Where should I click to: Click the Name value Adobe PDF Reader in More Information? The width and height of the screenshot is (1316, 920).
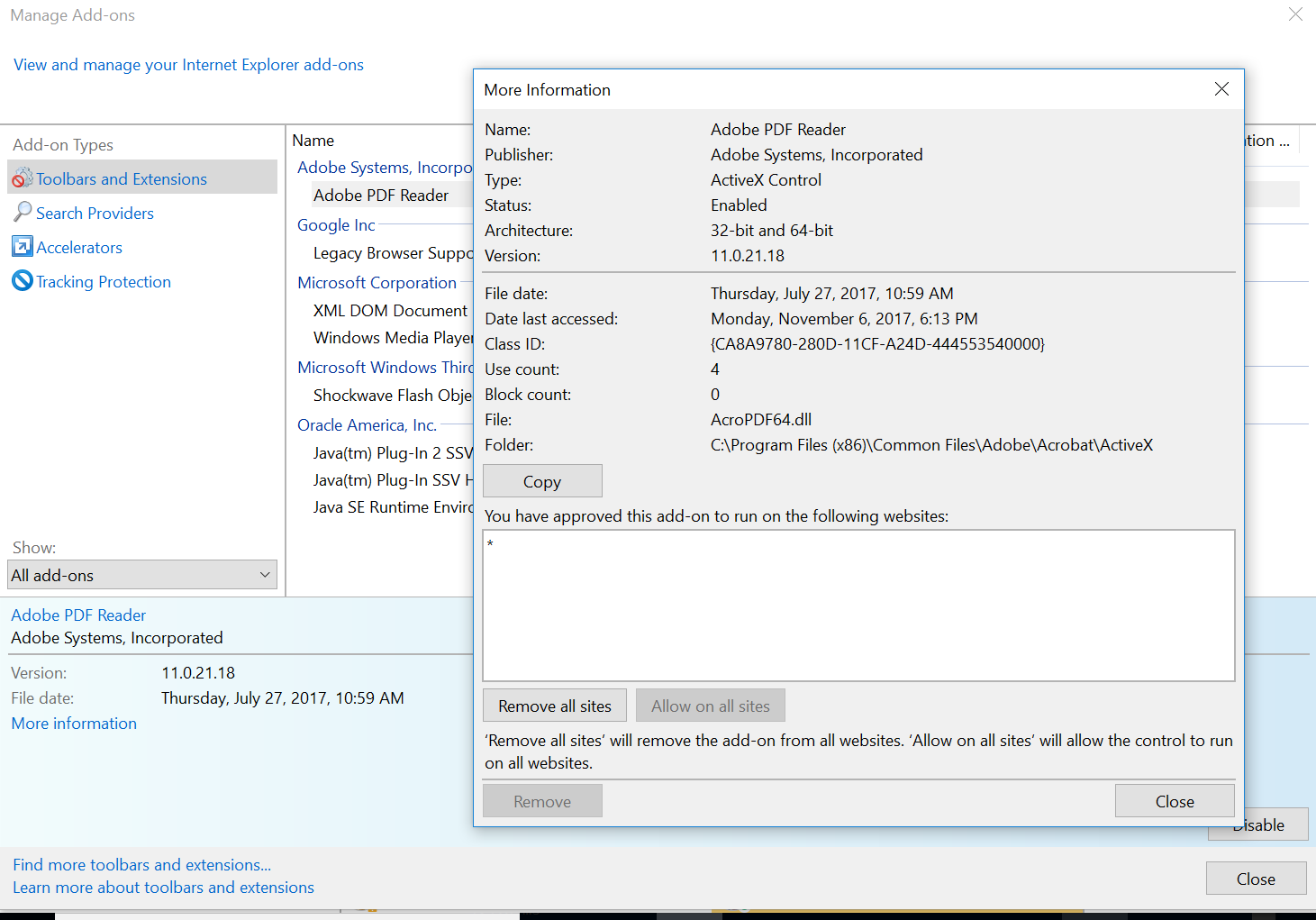[x=778, y=130]
